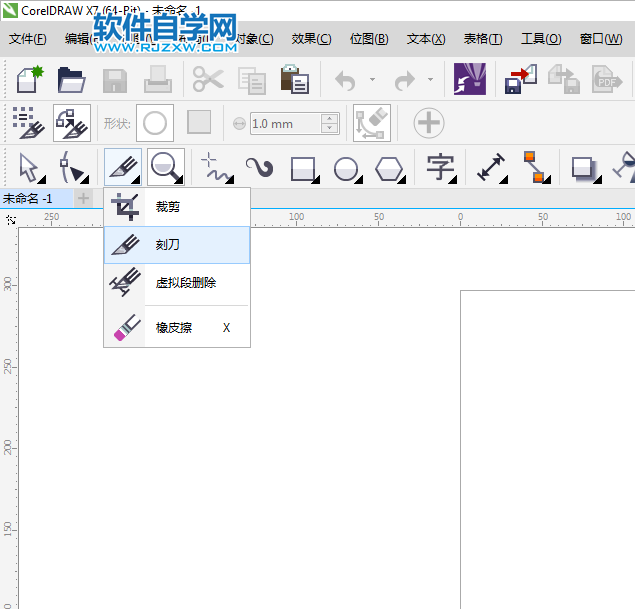
Task: Choose the 橡皮擦 (Eraser) flyout entry
Action: click(x=176, y=327)
